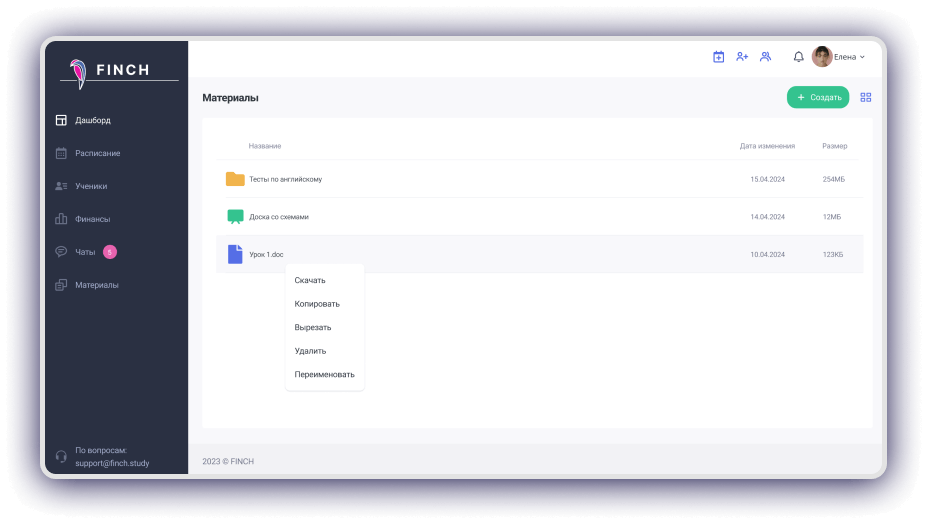Open the group users icon in header
This screenshot has height=523, width=927.
pos(766,57)
